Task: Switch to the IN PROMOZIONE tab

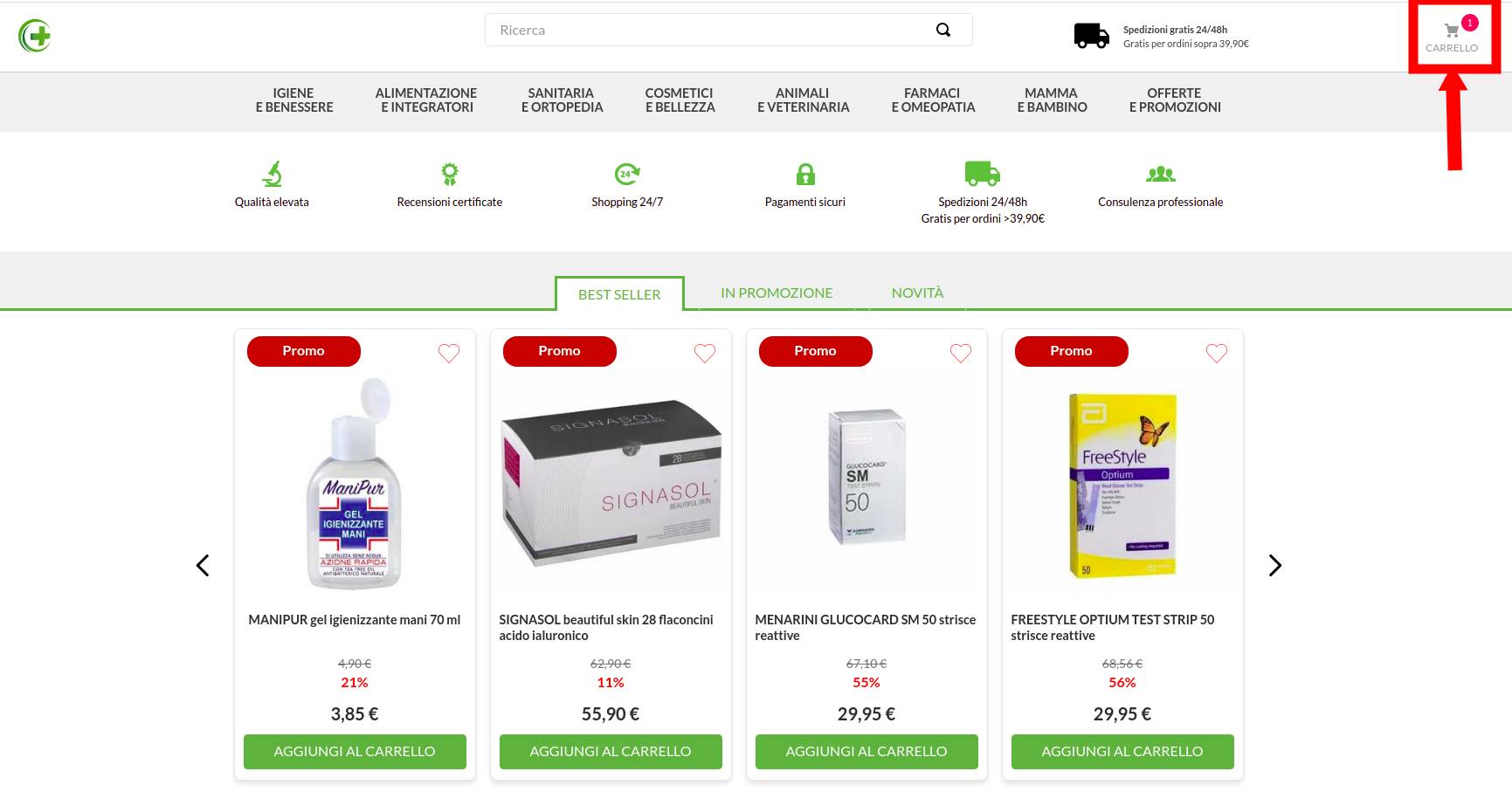Action: pos(777,293)
